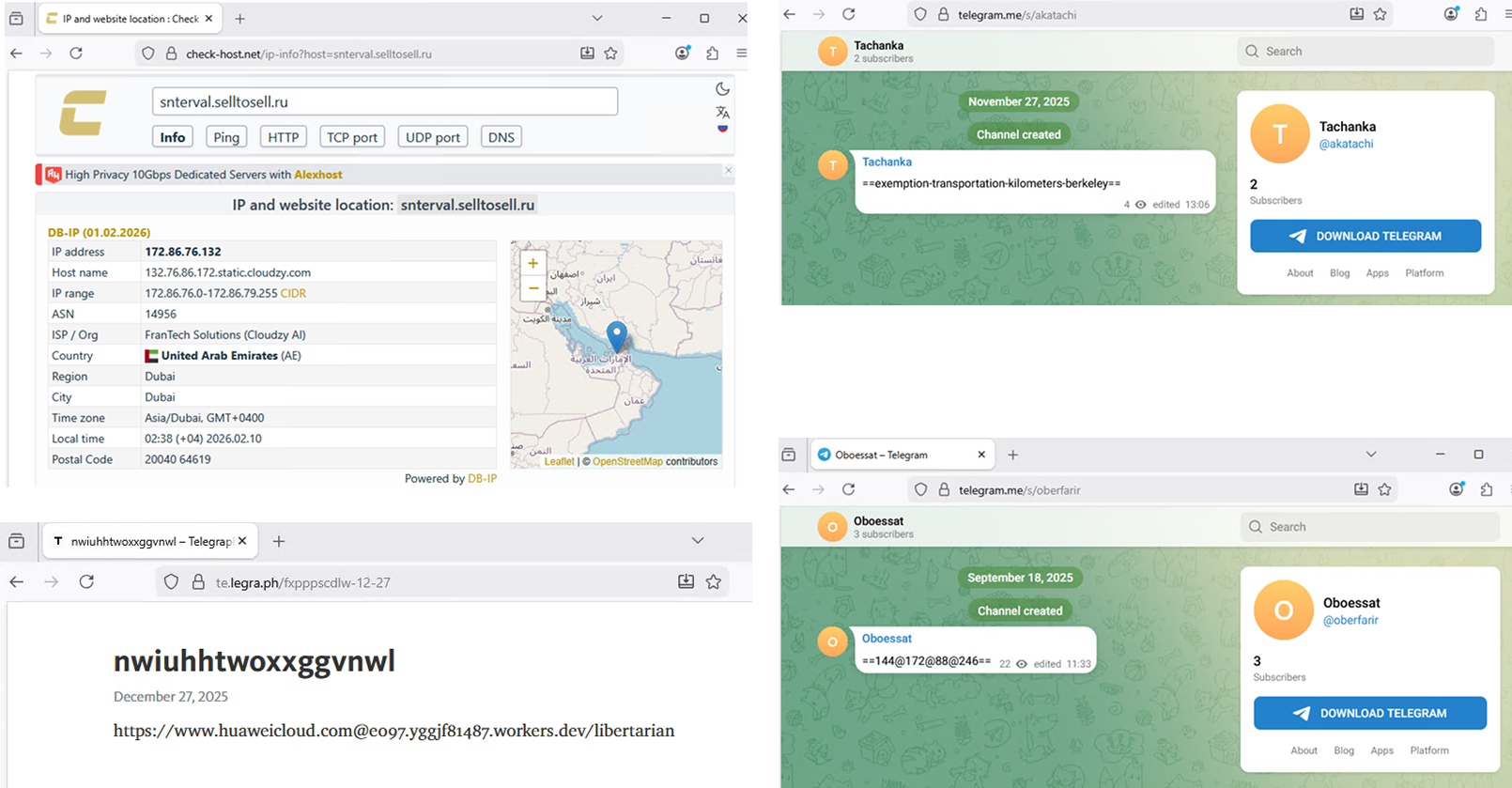Open the OpenStreetMap contributors link

tap(627, 461)
